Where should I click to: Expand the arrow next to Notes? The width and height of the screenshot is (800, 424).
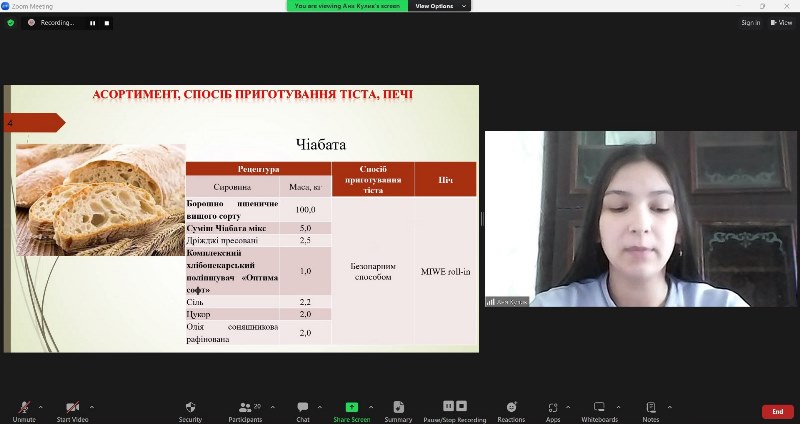click(669, 407)
